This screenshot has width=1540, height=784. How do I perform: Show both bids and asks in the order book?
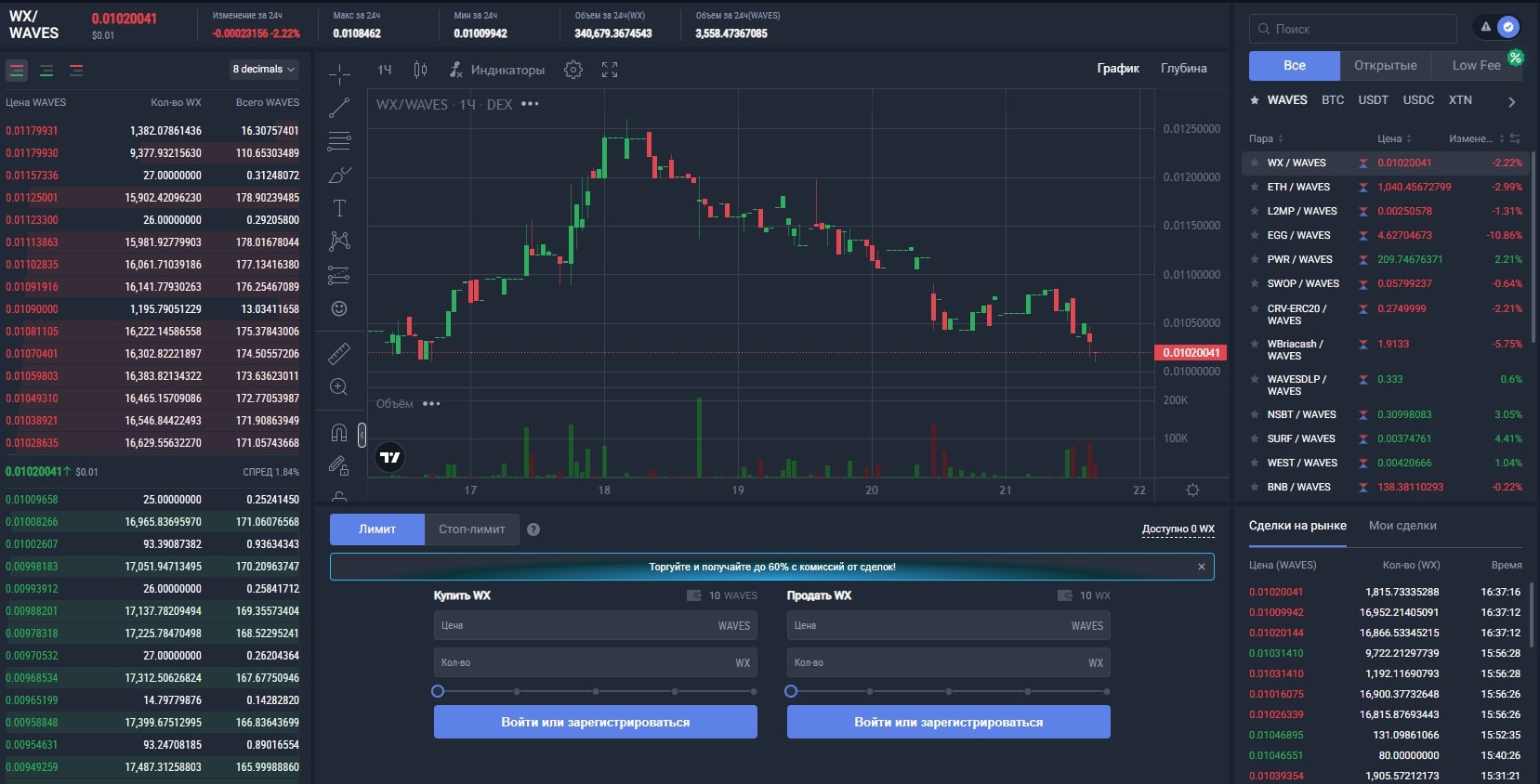coord(17,71)
